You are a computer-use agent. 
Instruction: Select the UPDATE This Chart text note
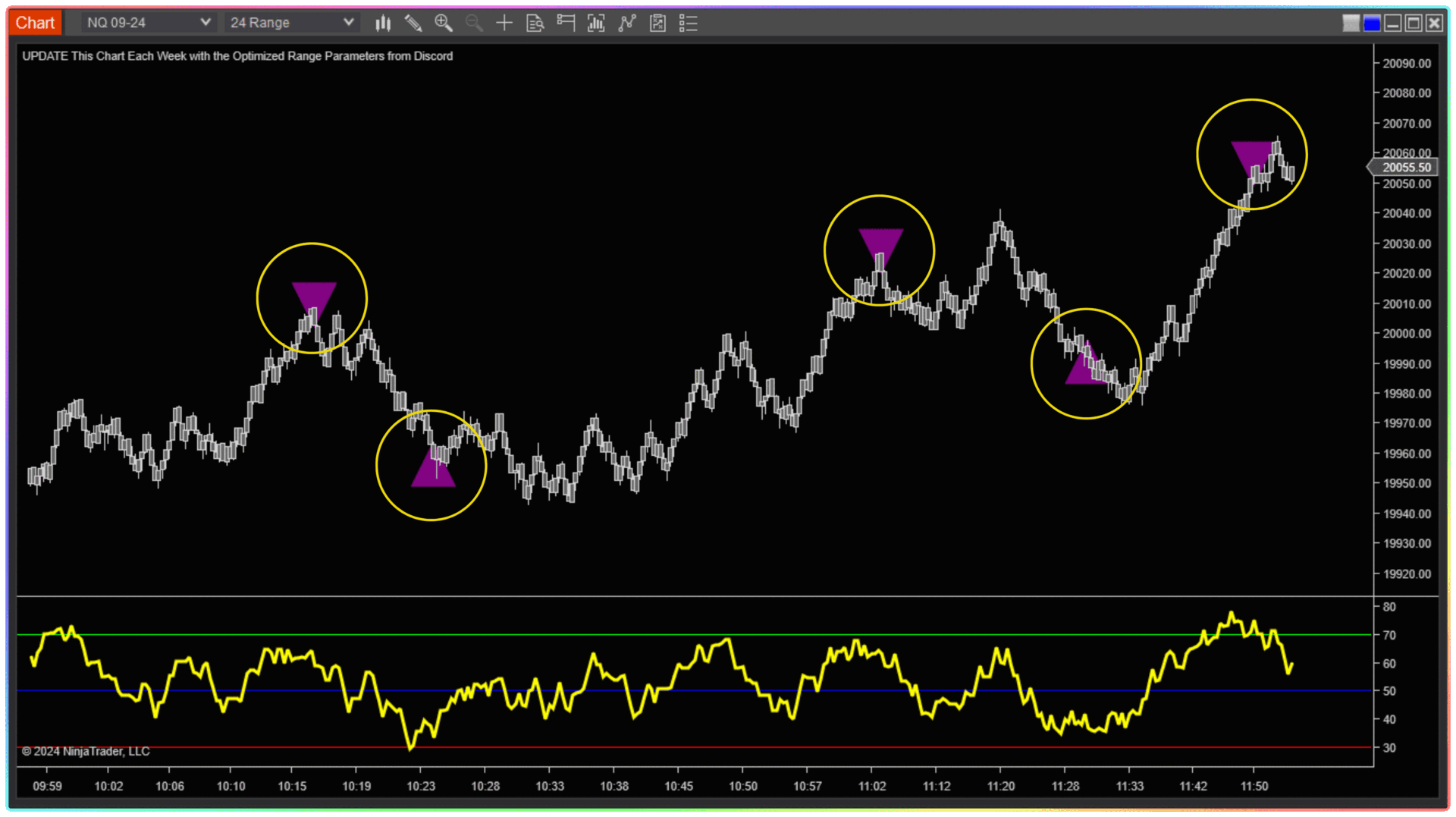coord(237,56)
